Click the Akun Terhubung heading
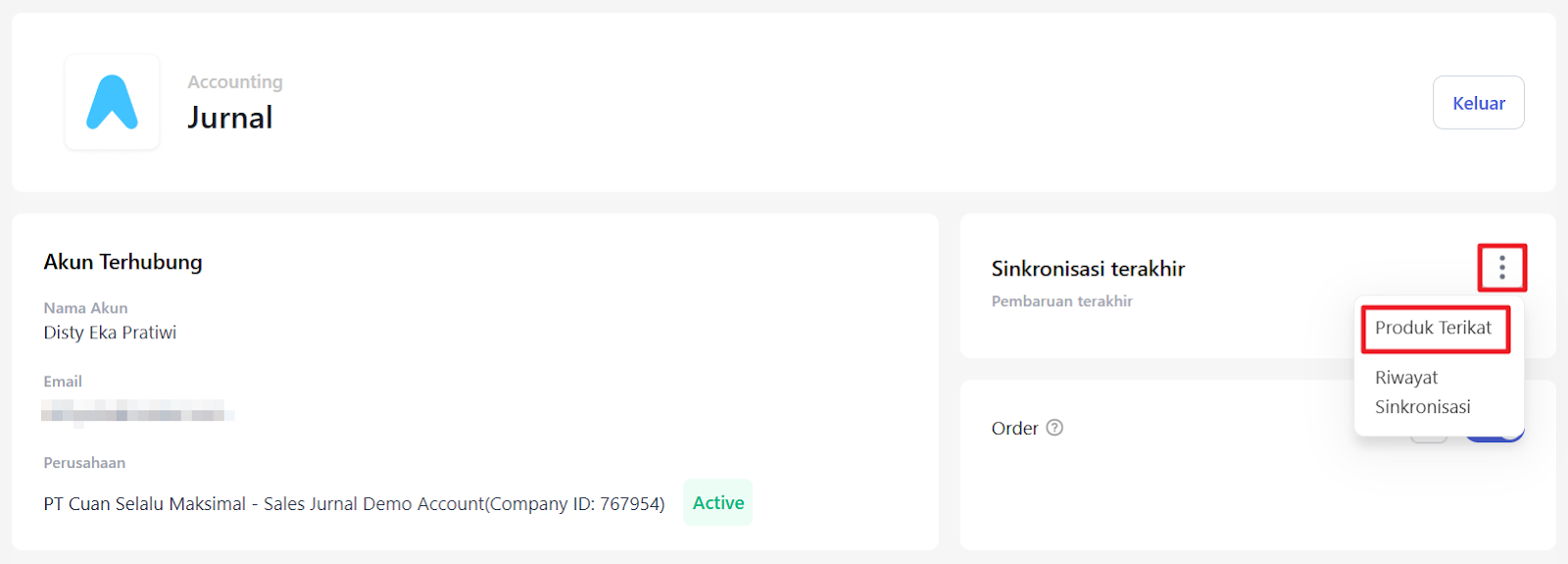This screenshot has height=564, width=1568. tap(122, 262)
